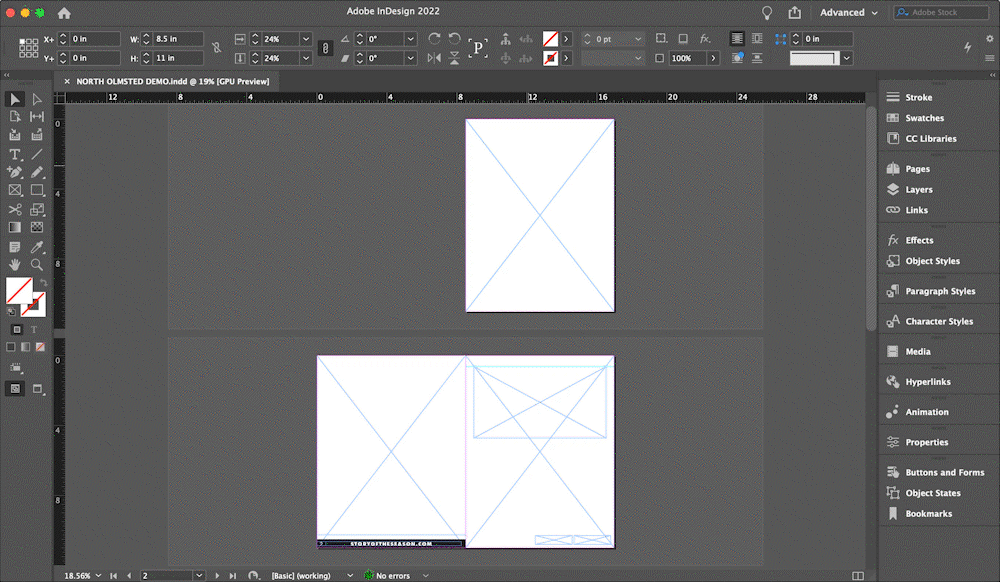Select the Rectangle Frame tool
The image size is (1000, 582).
coord(15,190)
